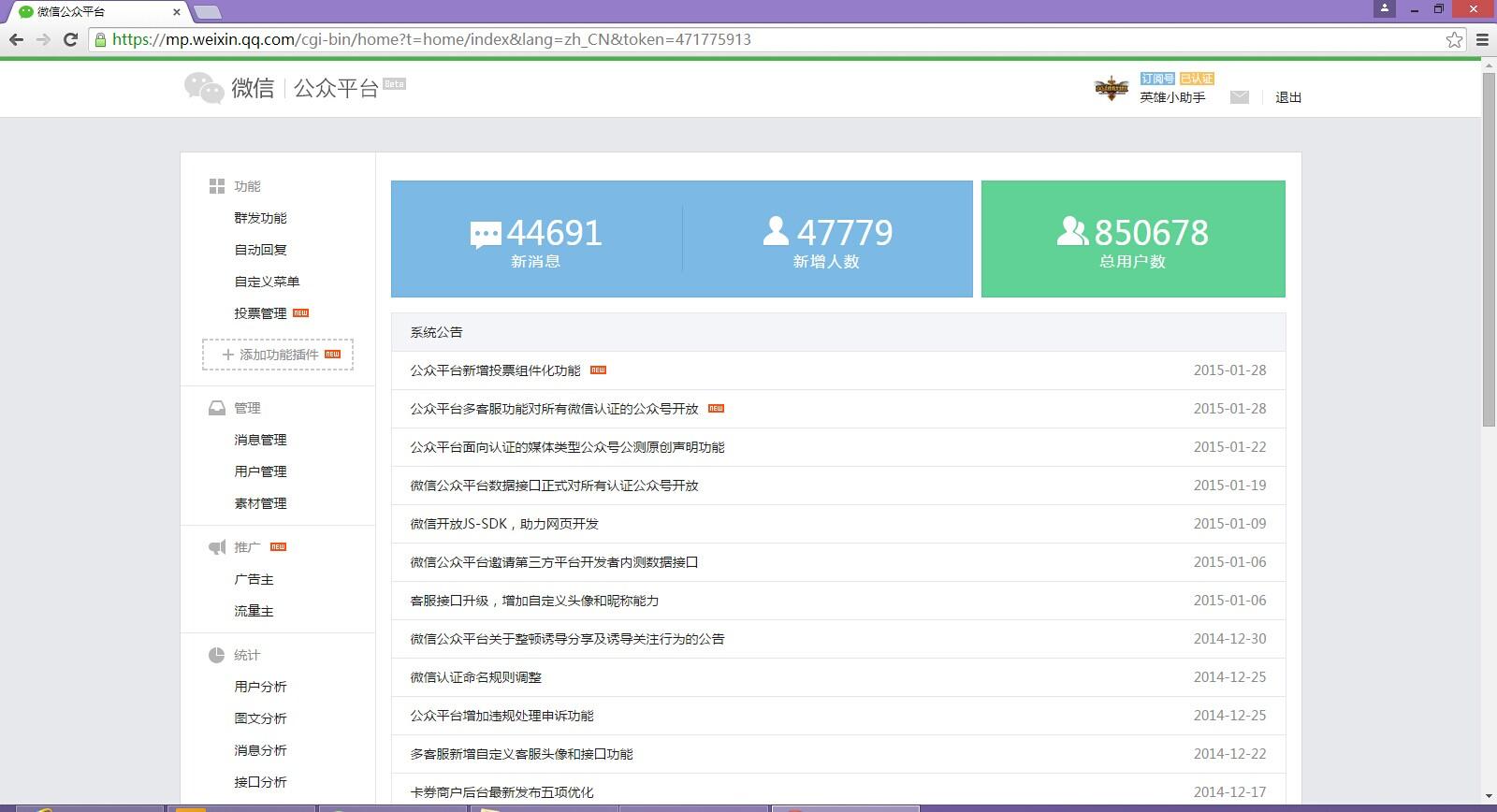The image size is (1497, 812).
Task: Click the total users people icon
Action: point(1072,231)
